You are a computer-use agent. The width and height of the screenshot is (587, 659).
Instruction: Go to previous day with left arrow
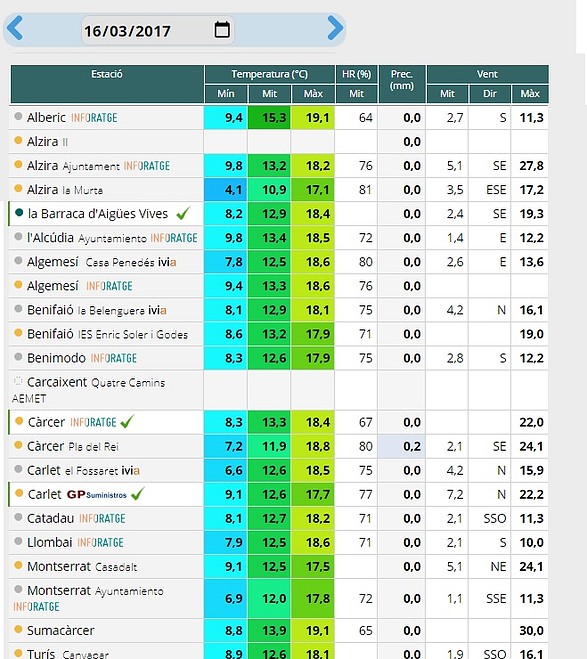pyautogui.click(x=15, y=28)
